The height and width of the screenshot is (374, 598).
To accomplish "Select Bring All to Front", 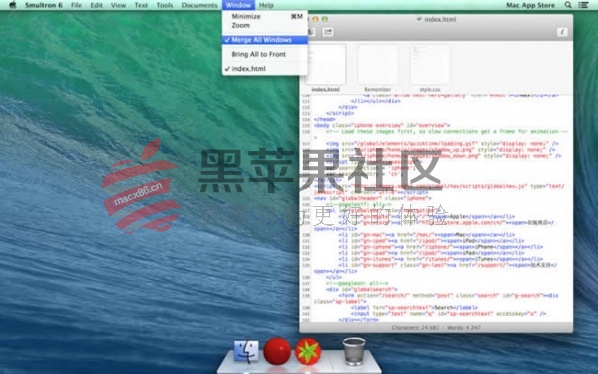I will pyautogui.click(x=265, y=55).
